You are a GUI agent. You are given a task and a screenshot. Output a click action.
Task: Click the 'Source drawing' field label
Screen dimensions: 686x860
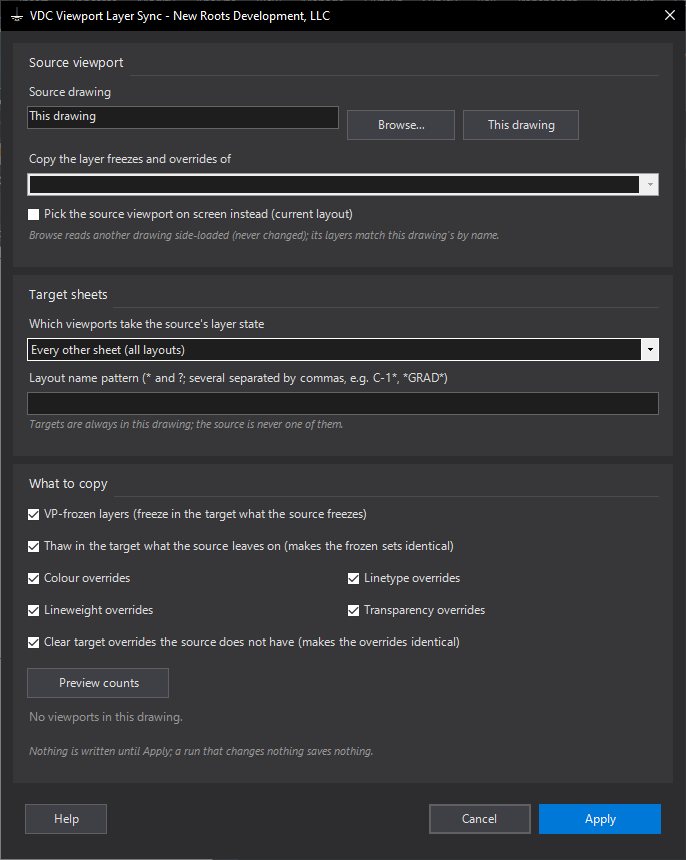[70, 92]
